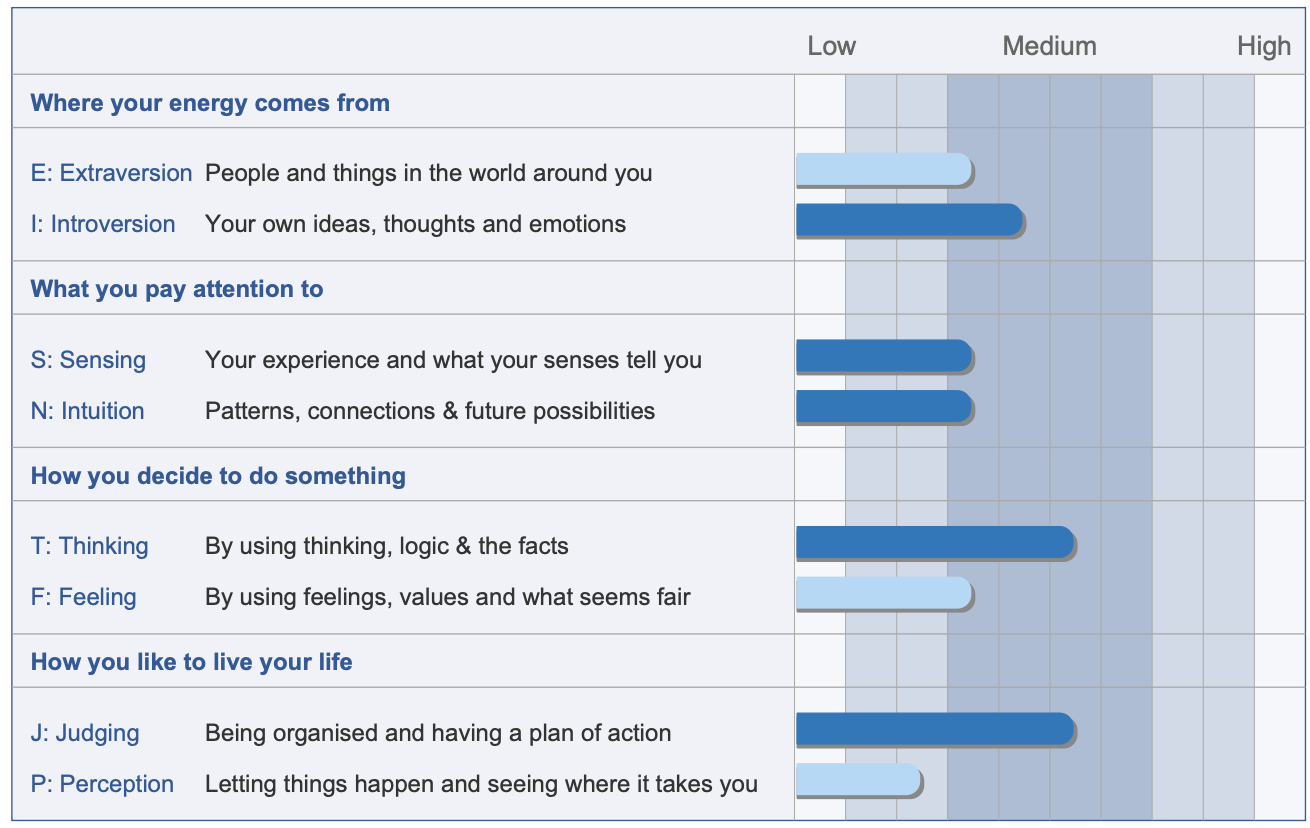This screenshot has width=1310, height=828.
Task: Click the Intuition score bar
Action: 883,407
